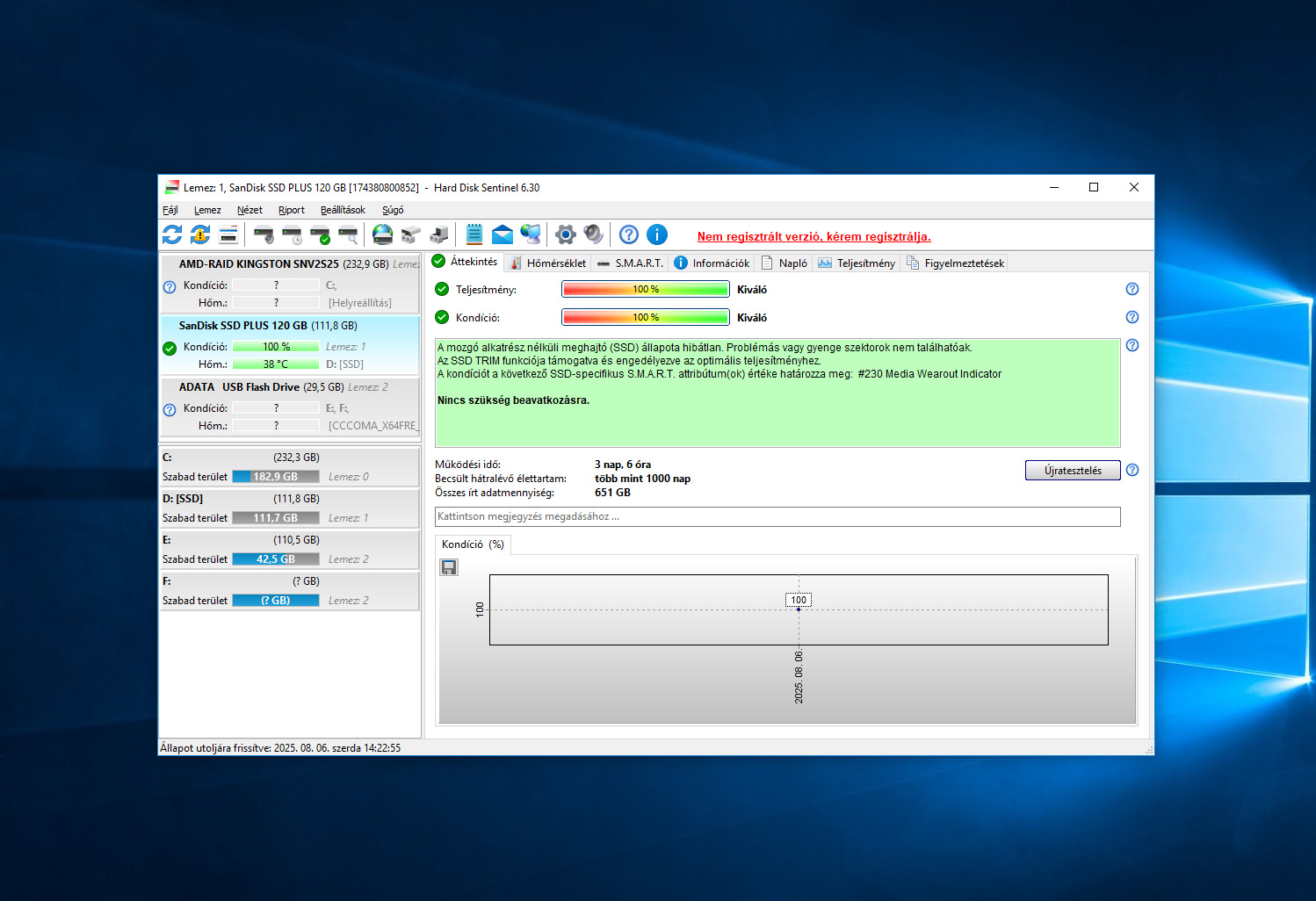This screenshot has width=1316, height=901.
Task: Click the help icon beside Teljesítmény bar
Action: pyautogui.click(x=1132, y=289)
